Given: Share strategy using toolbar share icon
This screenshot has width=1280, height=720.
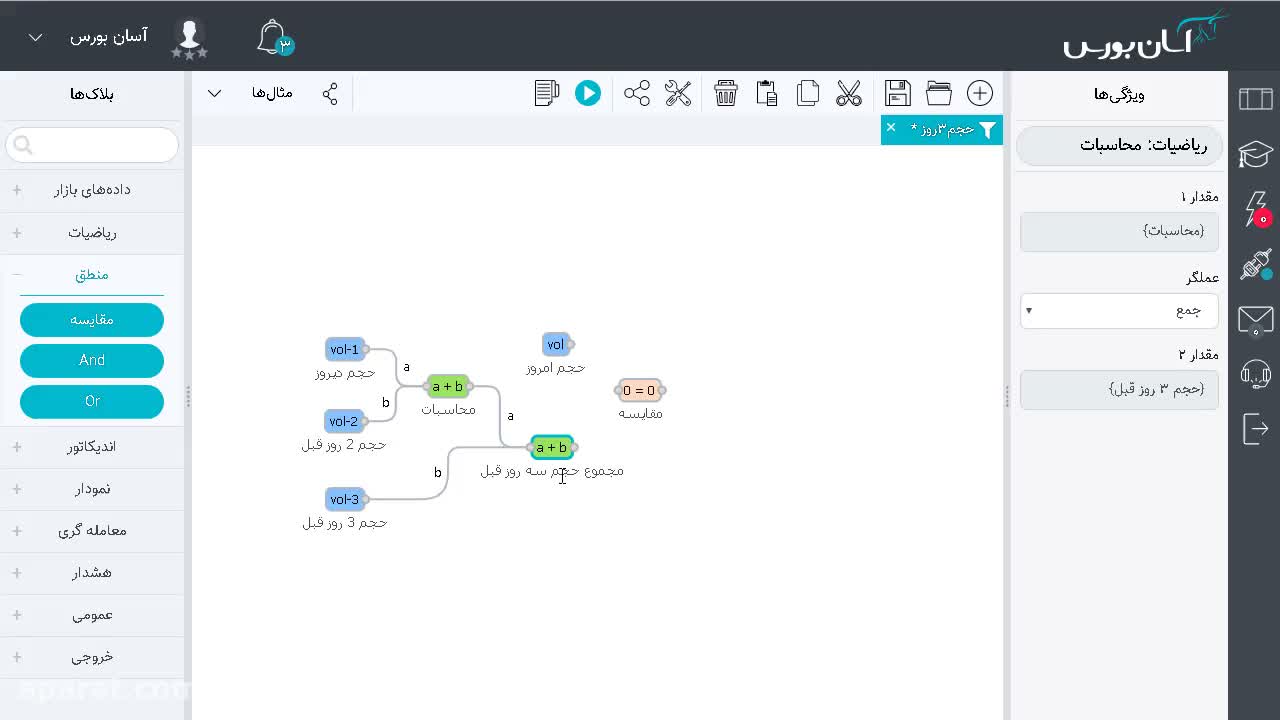Looking at the screenshot, I should pos(637,93).
